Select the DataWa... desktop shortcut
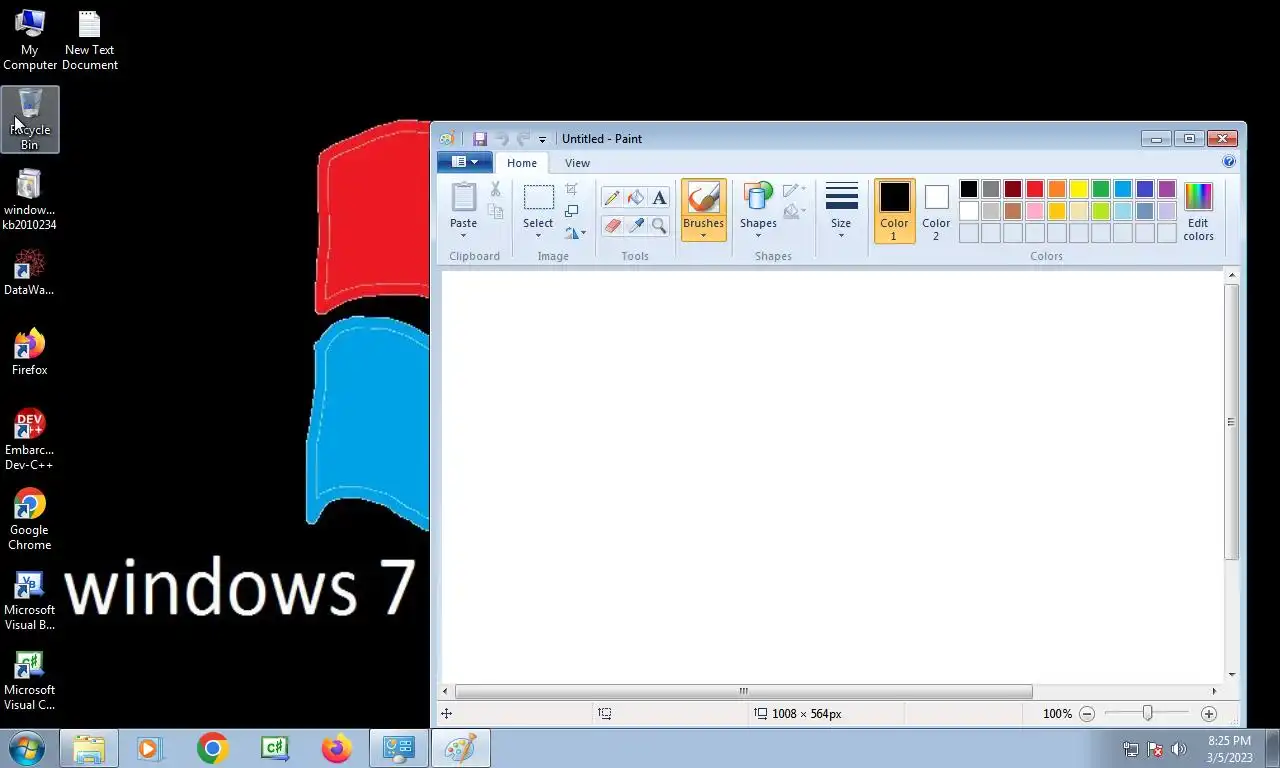 tap(29, 271)
